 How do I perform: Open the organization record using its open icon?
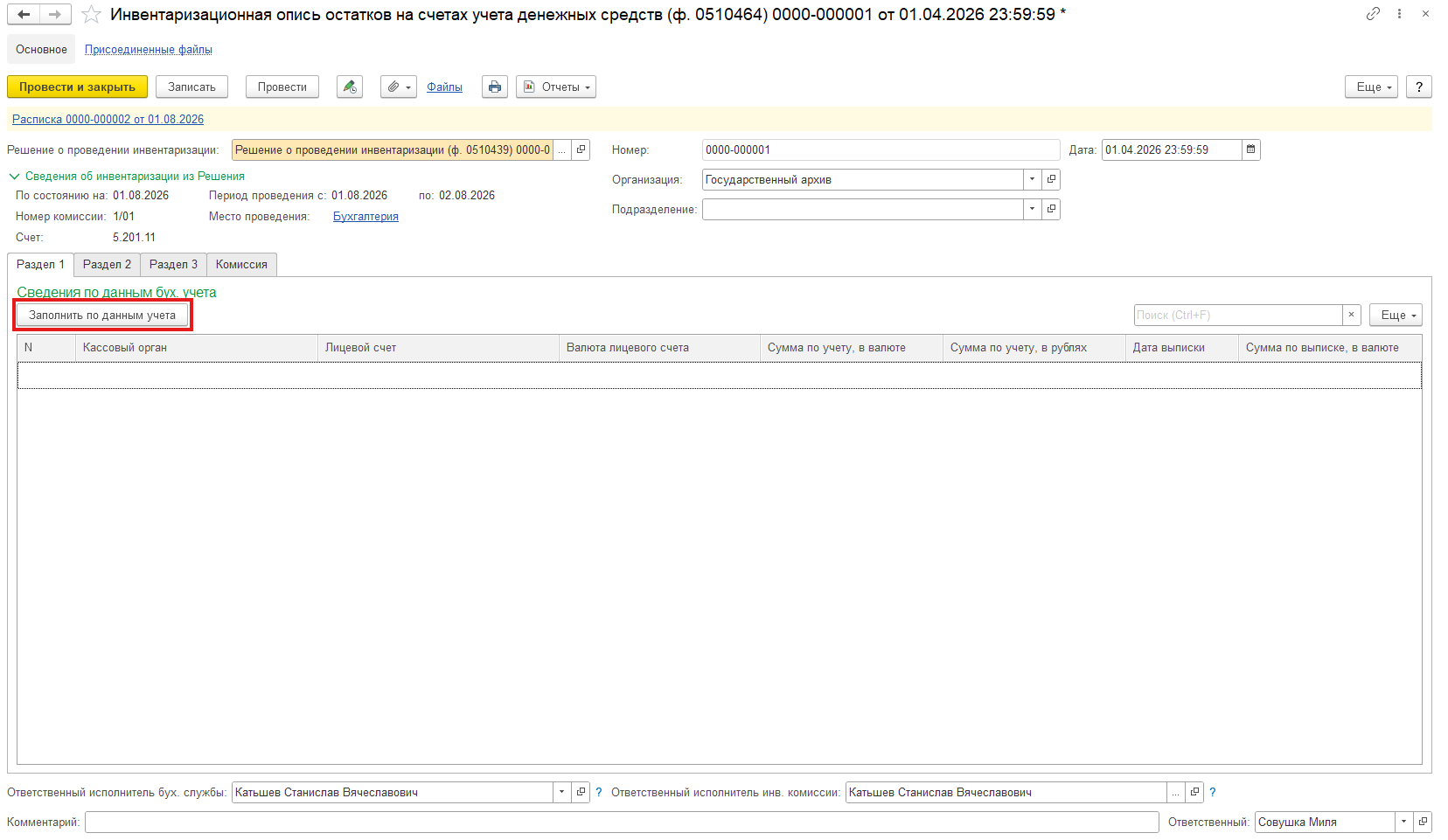tap(1051, 179)
